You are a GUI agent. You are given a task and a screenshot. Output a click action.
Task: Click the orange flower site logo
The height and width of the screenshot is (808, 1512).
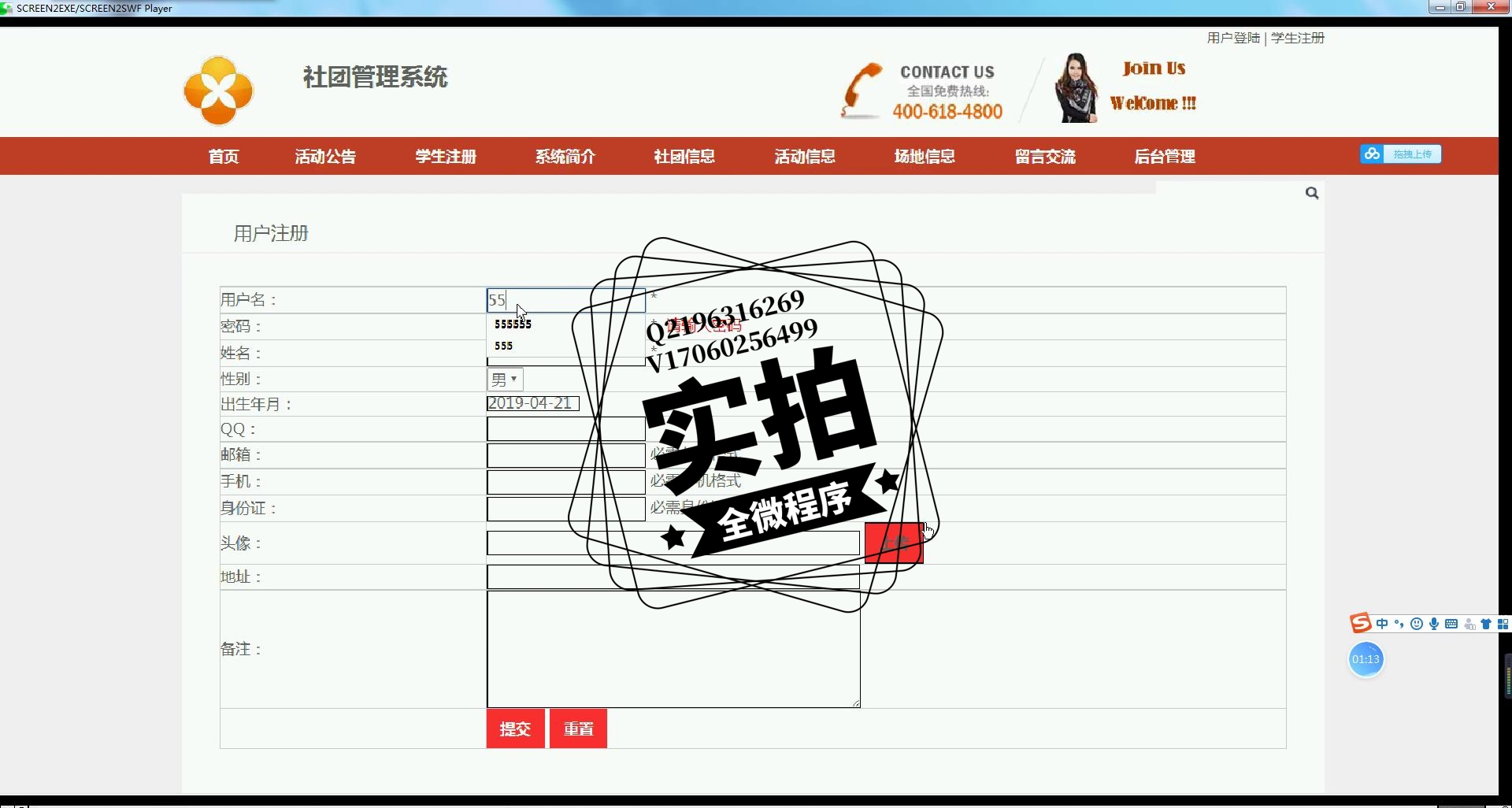[x=218, y=91]
